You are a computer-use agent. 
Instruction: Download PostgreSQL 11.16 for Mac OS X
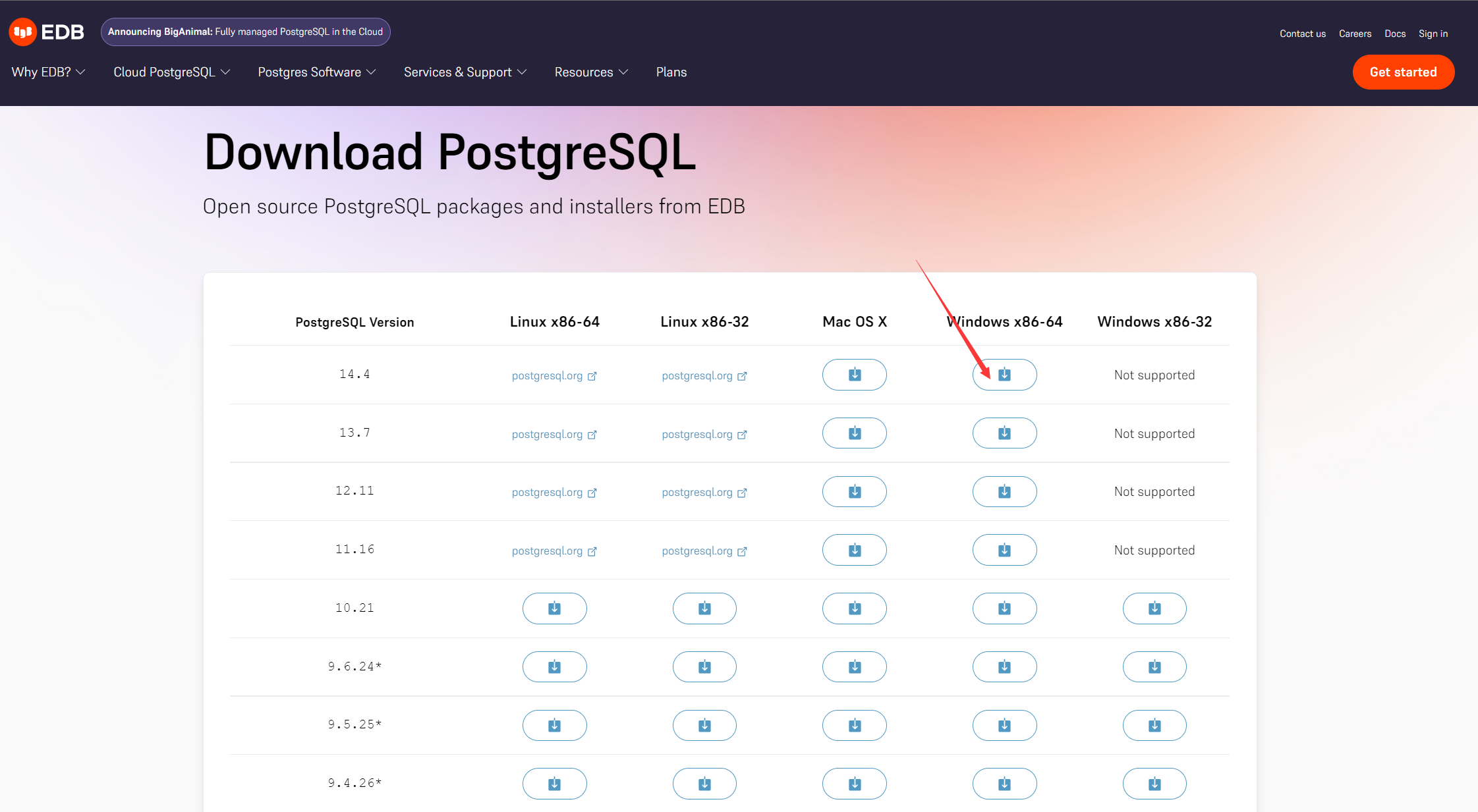click(854, 550)
